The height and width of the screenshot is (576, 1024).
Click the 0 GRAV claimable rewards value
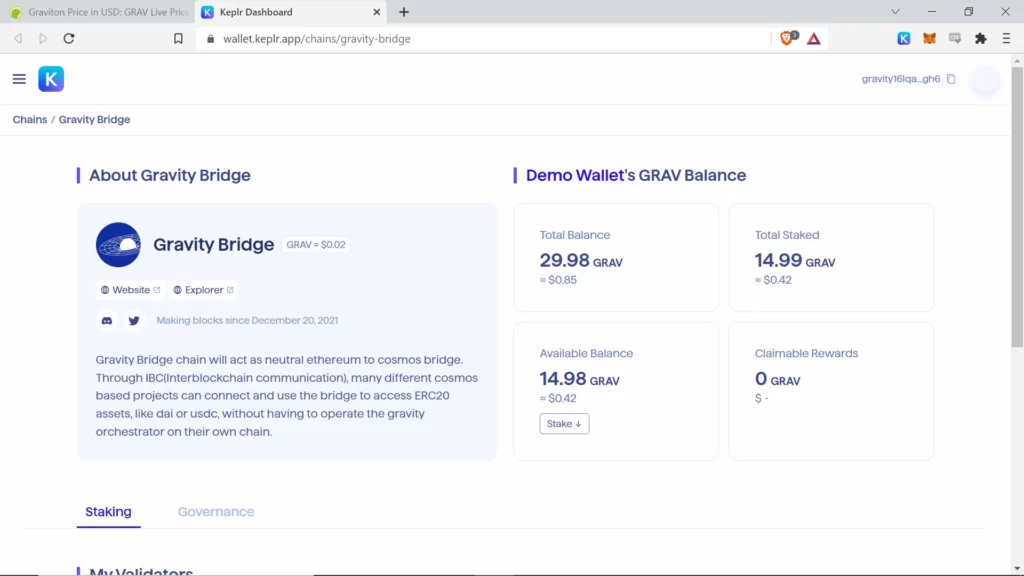777,379
